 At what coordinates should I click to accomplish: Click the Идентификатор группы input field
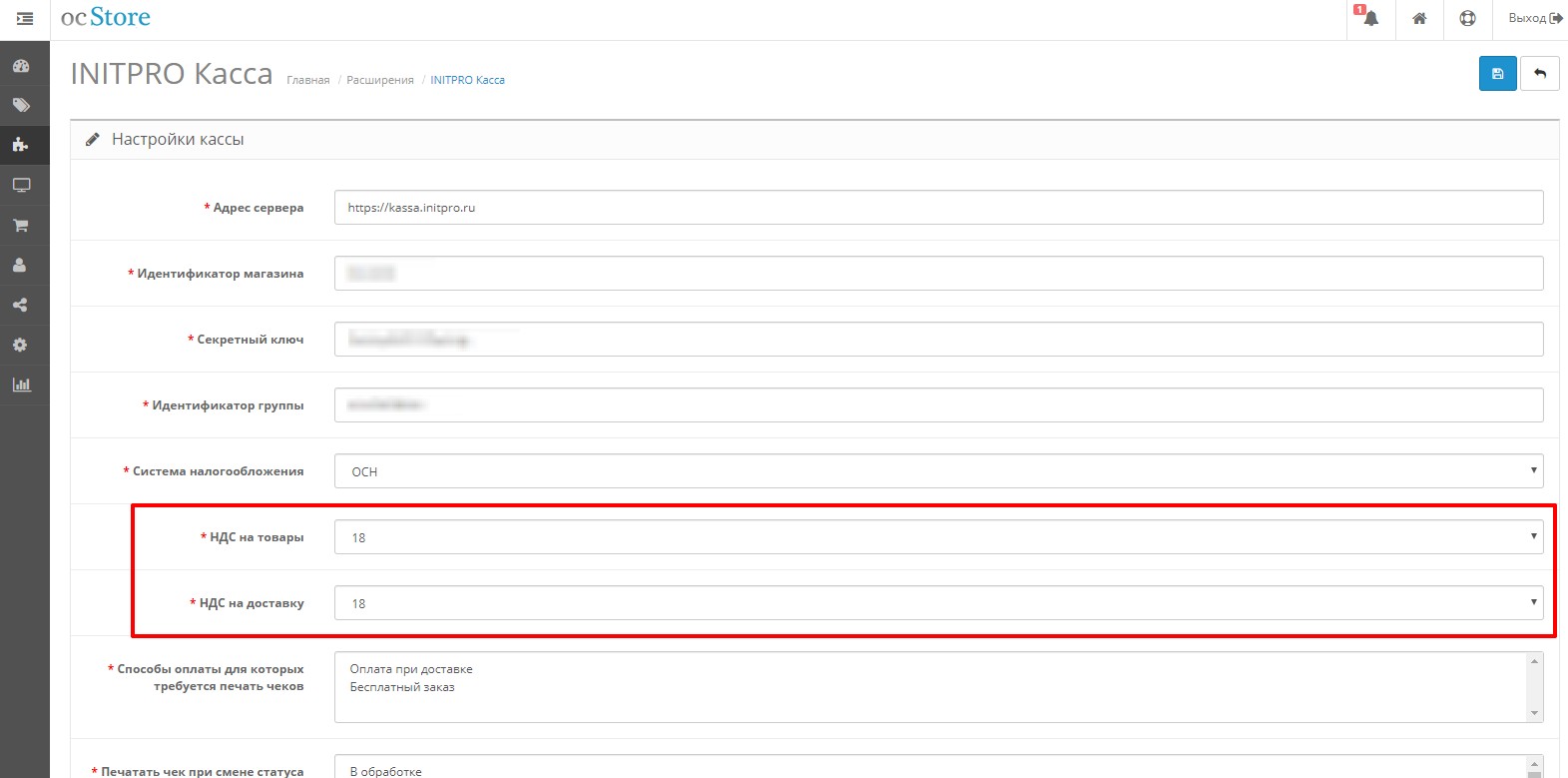tap(938, 405)
